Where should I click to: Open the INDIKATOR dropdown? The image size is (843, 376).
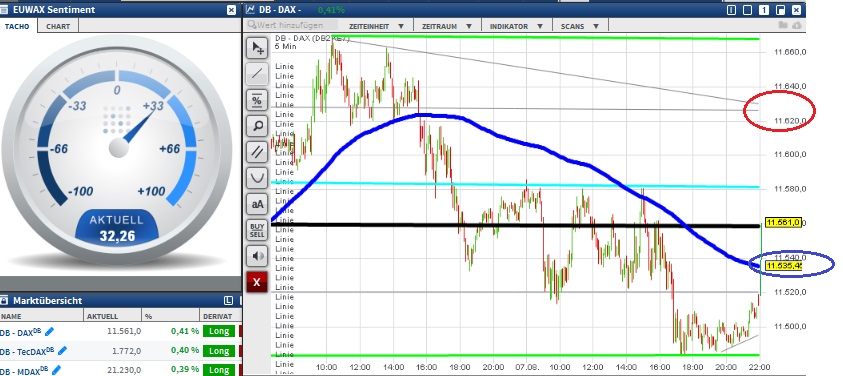tap(517, 26)
